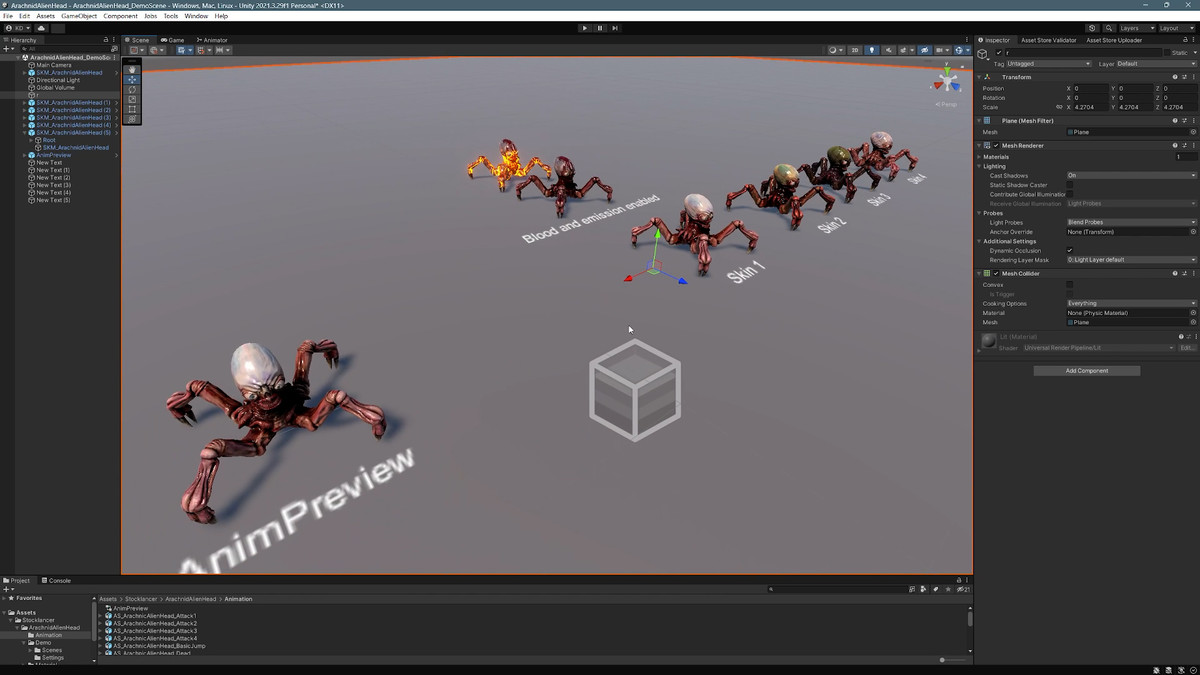Switch the scene view to 2D mode
Image resolution: width=1200 pixels, height=675 pixels.
pyautogui.click(x=855, y=50)
